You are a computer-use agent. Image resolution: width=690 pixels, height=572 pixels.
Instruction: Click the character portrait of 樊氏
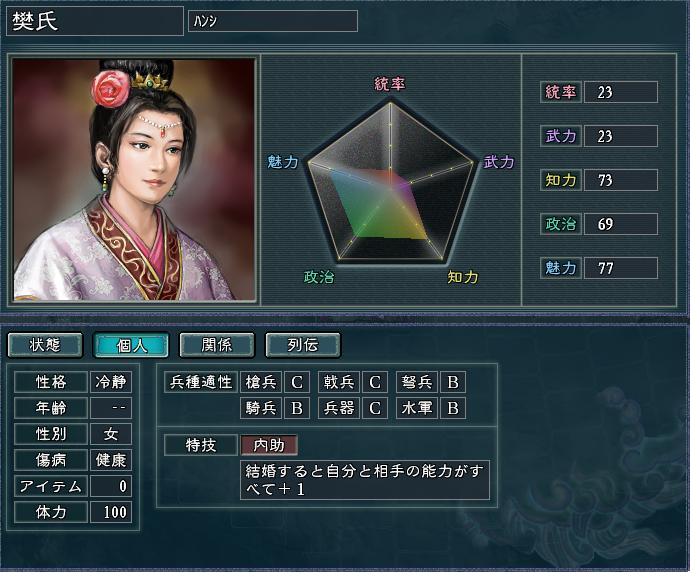click(x=134, y=180)
